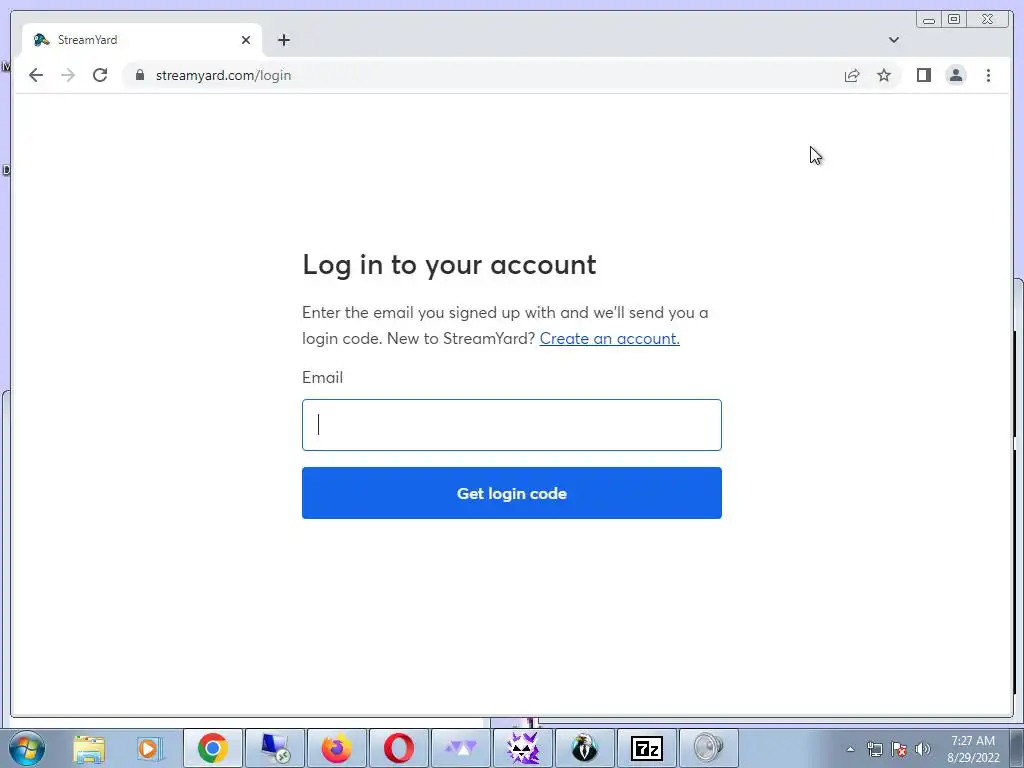Screen dimensions: 1024x768
Task: Select the StreamYard tab
Action: pos(142,40)
